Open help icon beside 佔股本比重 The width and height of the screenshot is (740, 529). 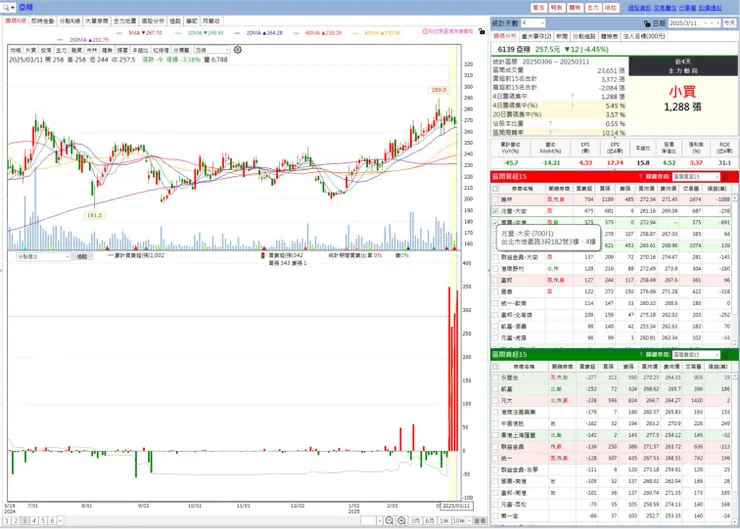coord(550,123)
